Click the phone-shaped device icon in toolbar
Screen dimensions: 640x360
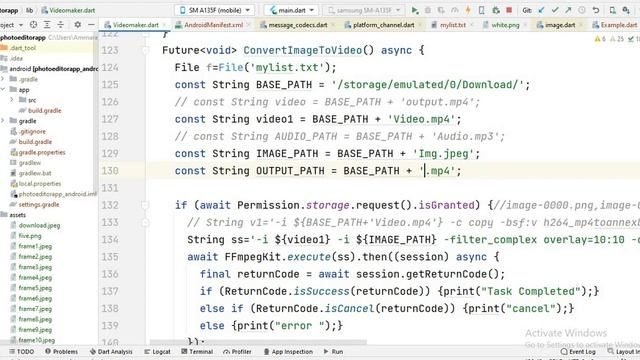click(x=482, y=10)
